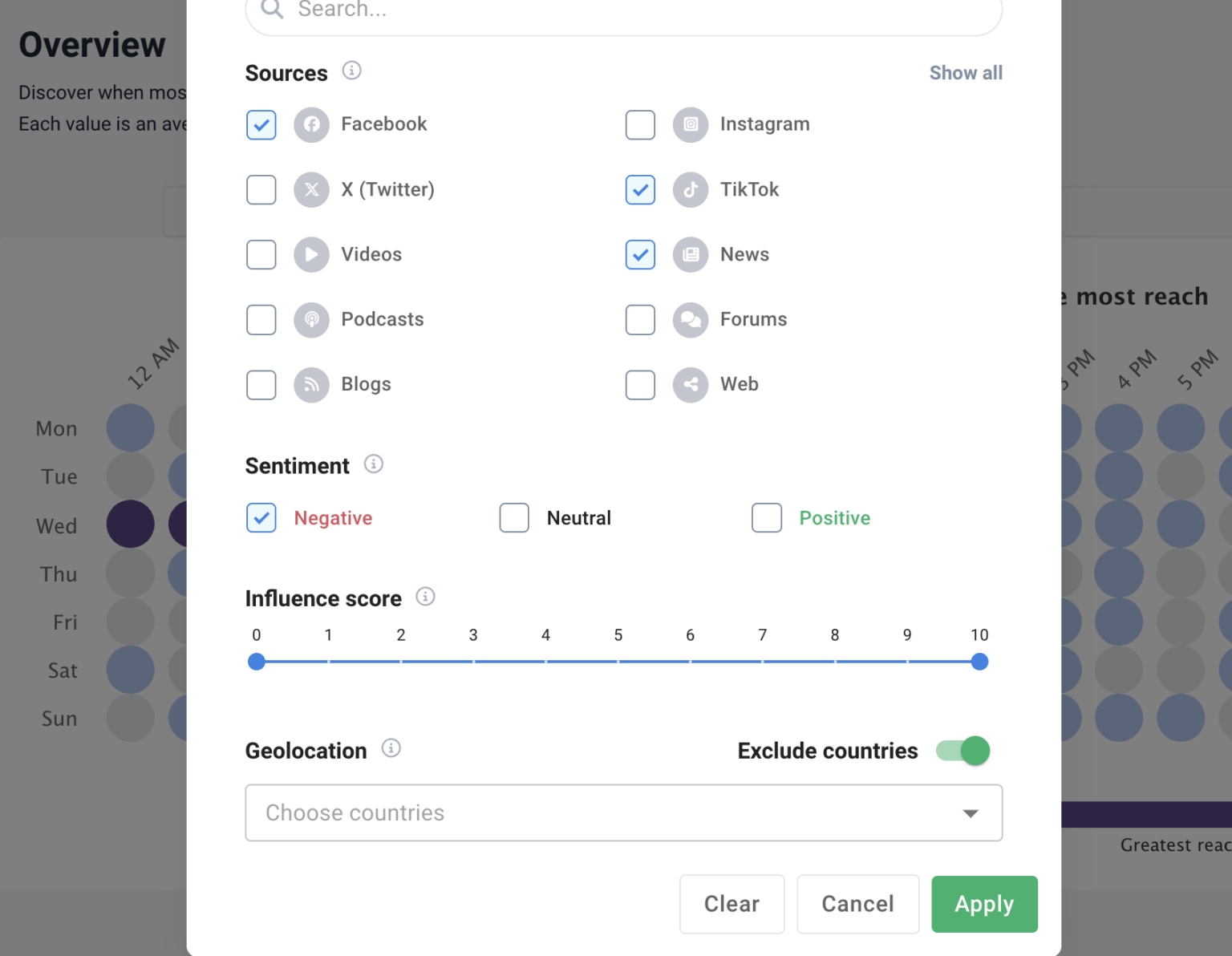Check the Neutral sentiment option
This screenshot has height=956, width=1232.
click(514, 517)
